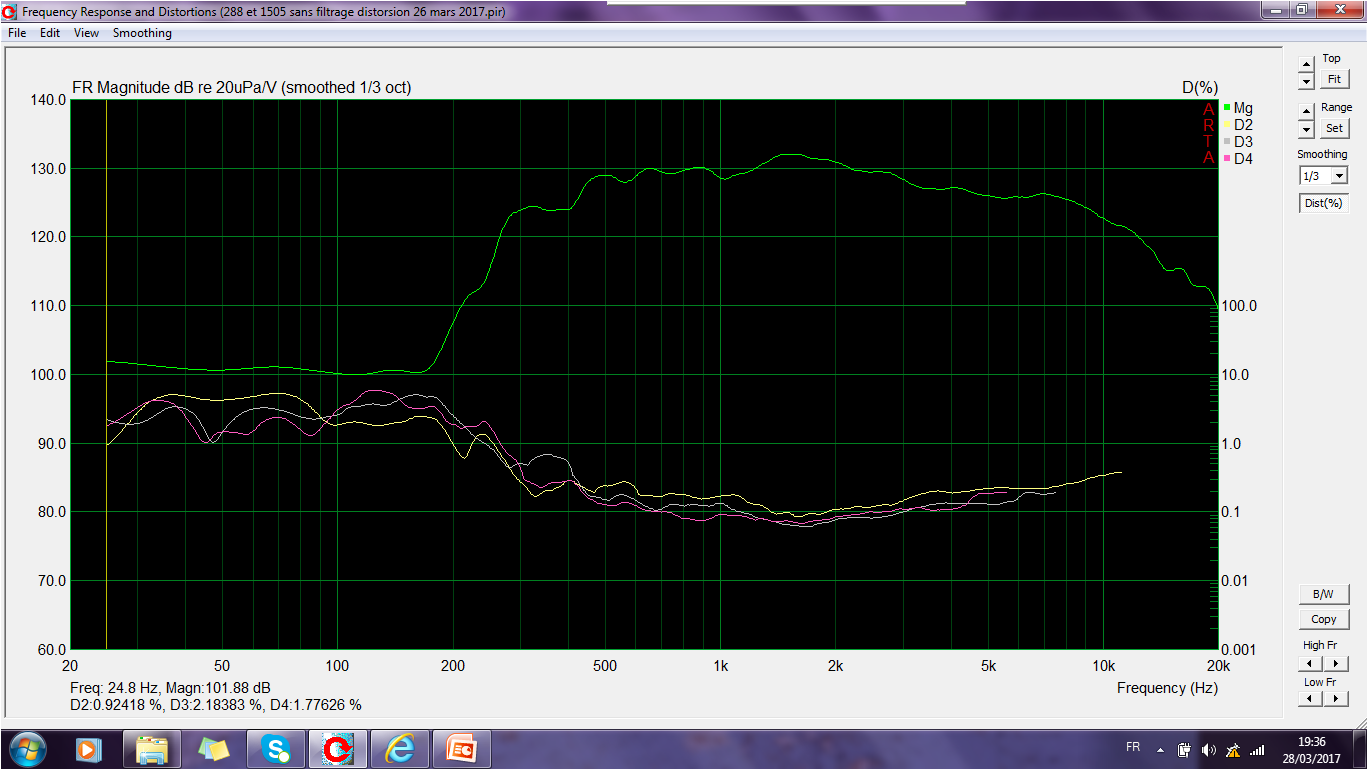Launch Internet Explorer from taskbar

click(x=399, y=748)
